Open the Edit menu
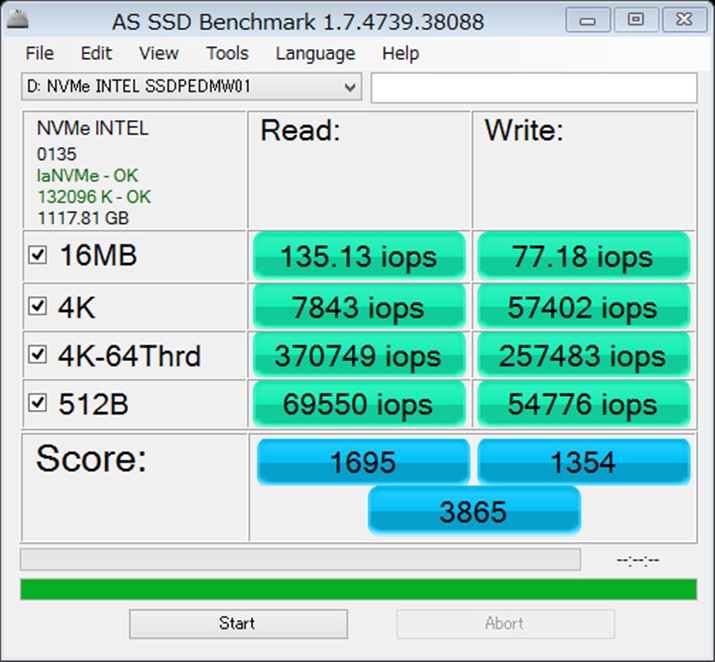 pos(96,54)
